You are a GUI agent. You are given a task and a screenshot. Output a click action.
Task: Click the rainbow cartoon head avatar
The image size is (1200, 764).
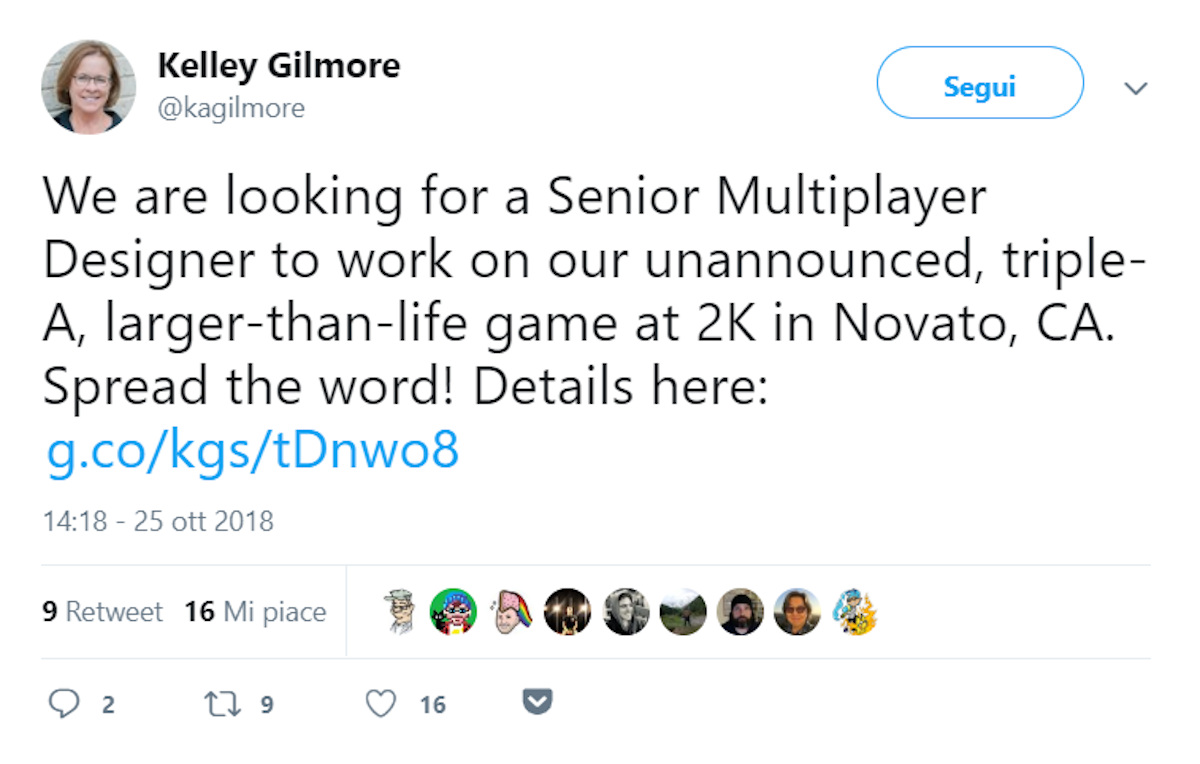pyautogui.click(x=511, y=611)
